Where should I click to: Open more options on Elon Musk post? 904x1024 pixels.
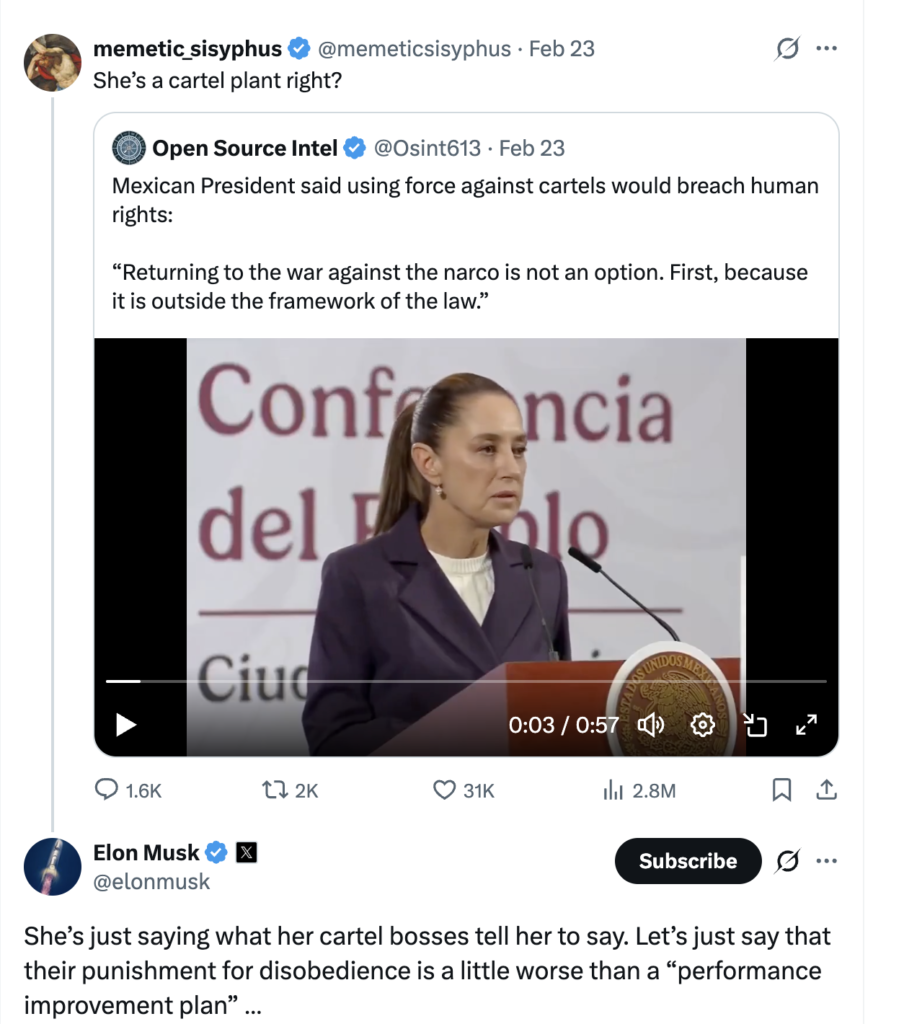tap(826, 860)
